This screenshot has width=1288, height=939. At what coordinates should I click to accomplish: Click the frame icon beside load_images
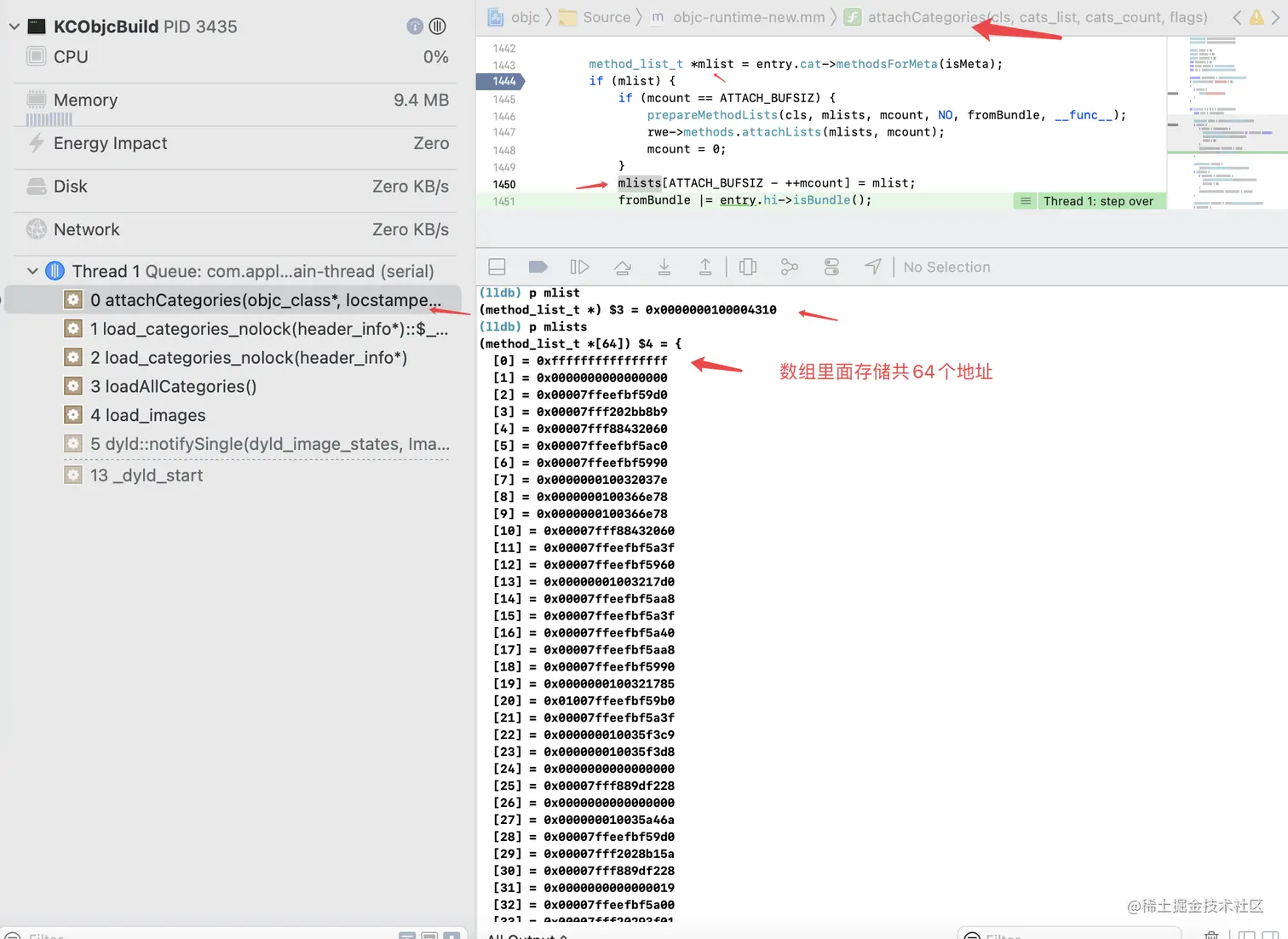pos(73,416)
